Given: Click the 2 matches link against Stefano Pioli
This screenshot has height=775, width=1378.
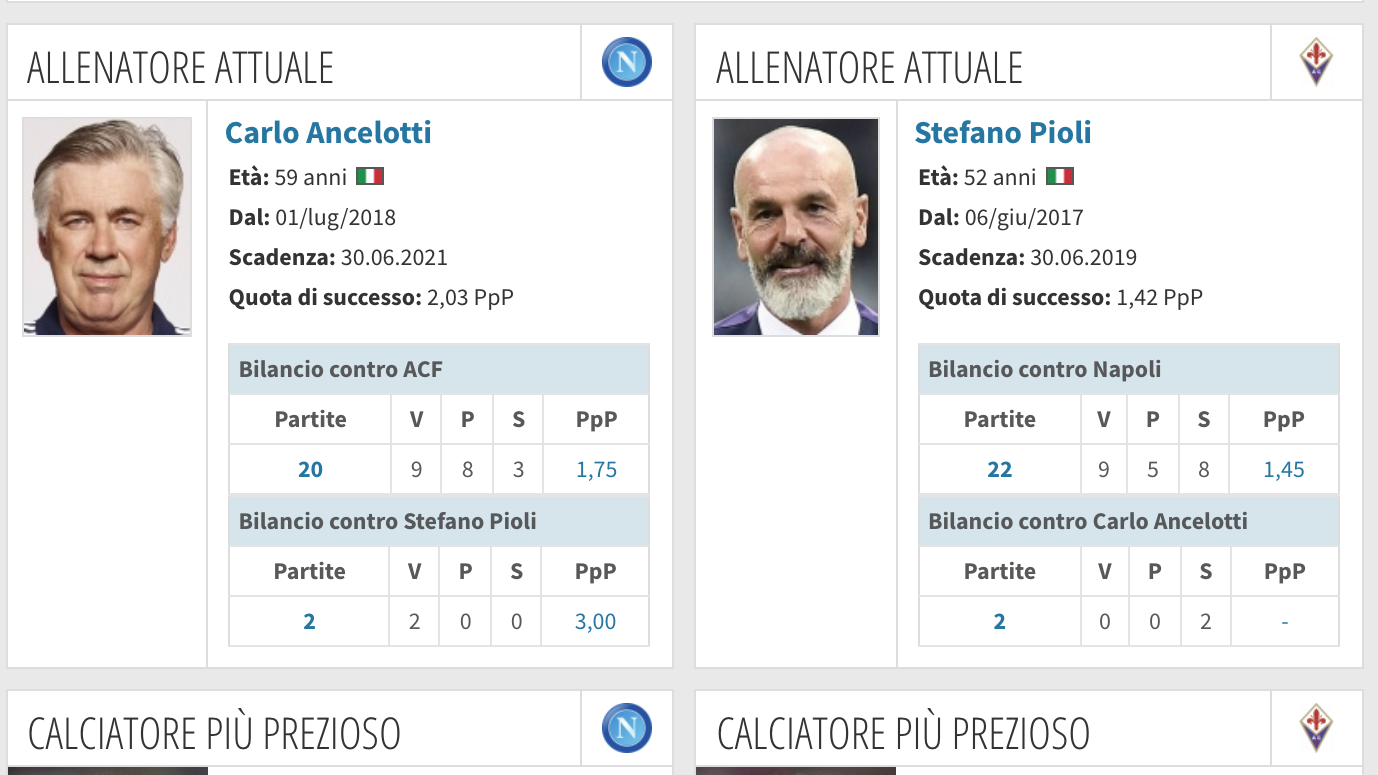Looking at the screenshot, I should pos(309,622).
